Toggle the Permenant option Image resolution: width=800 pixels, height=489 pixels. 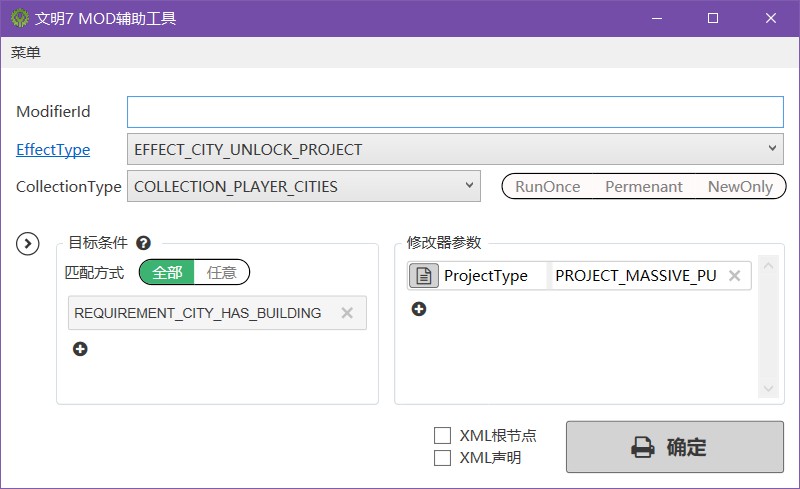(643, 187)
